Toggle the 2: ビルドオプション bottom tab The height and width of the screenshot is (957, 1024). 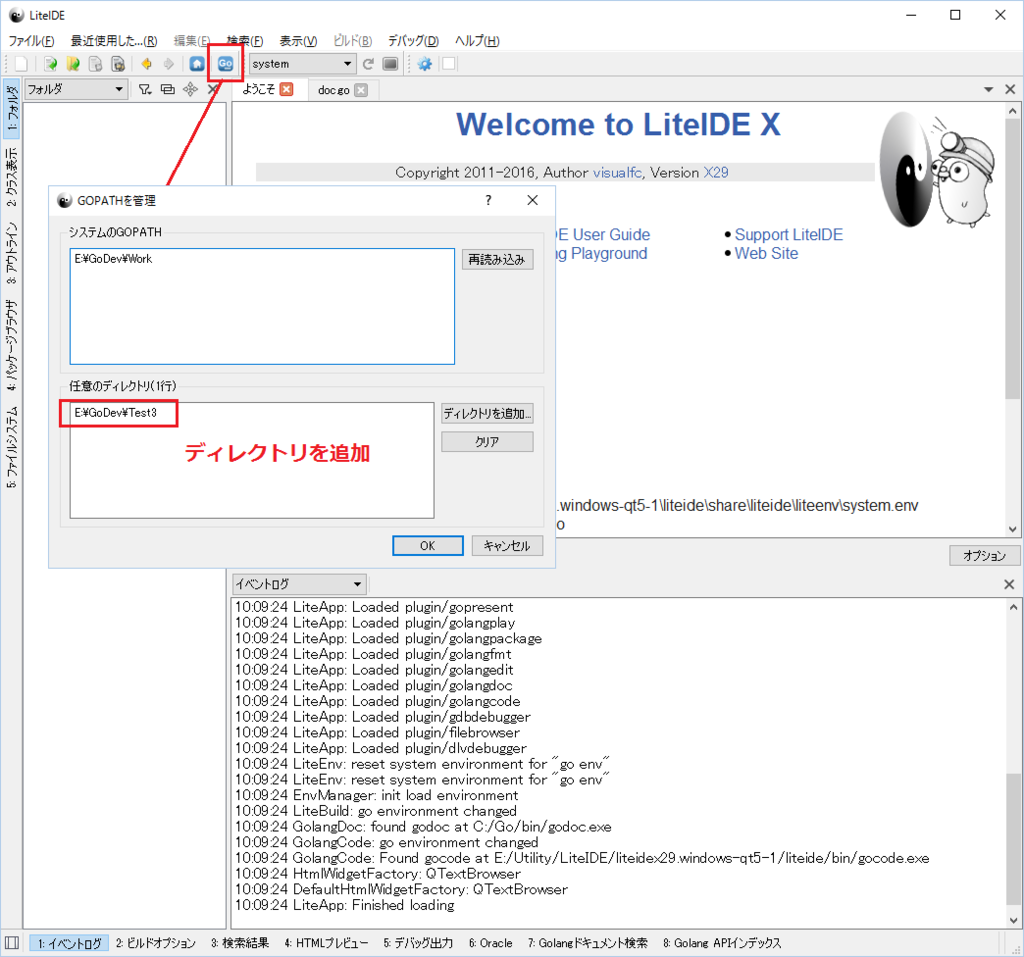coord(155,943)
